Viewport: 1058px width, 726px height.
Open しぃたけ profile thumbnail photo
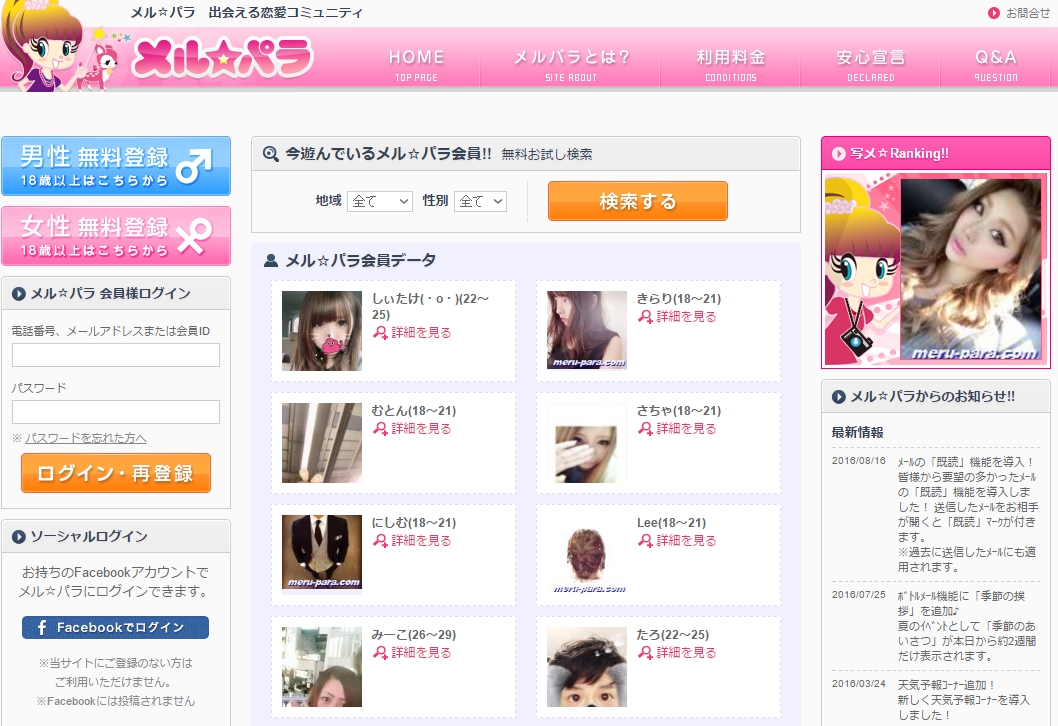tap(322, 331)
